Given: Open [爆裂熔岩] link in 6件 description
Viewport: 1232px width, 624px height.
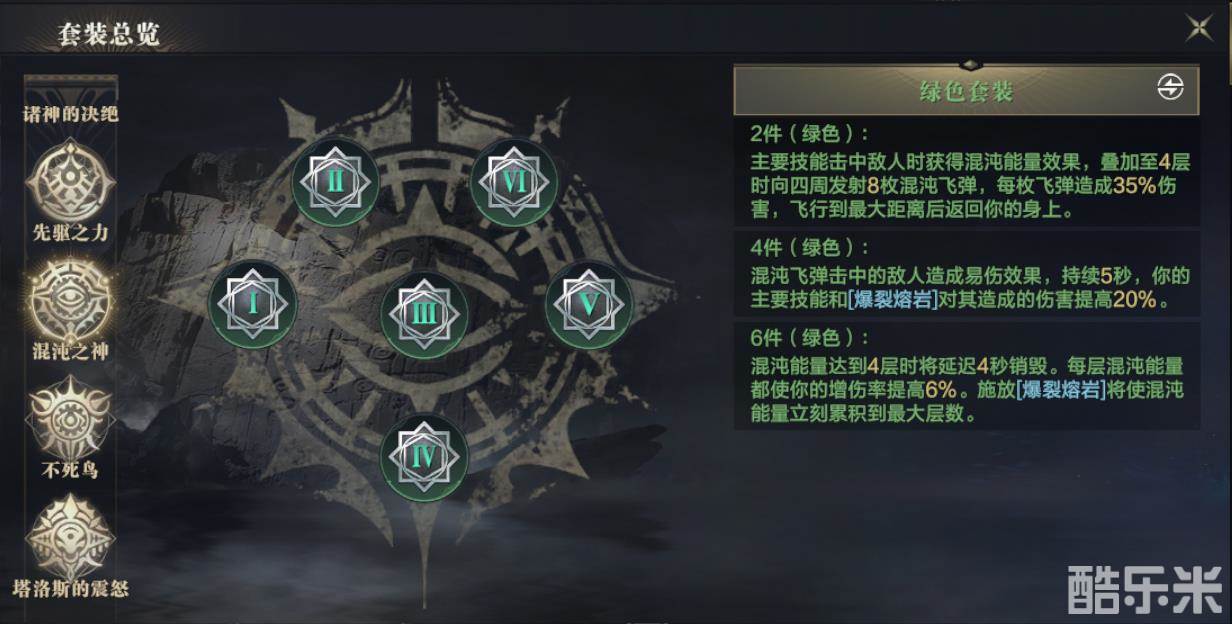Looking at the screenshot, I should [1061, 391].
